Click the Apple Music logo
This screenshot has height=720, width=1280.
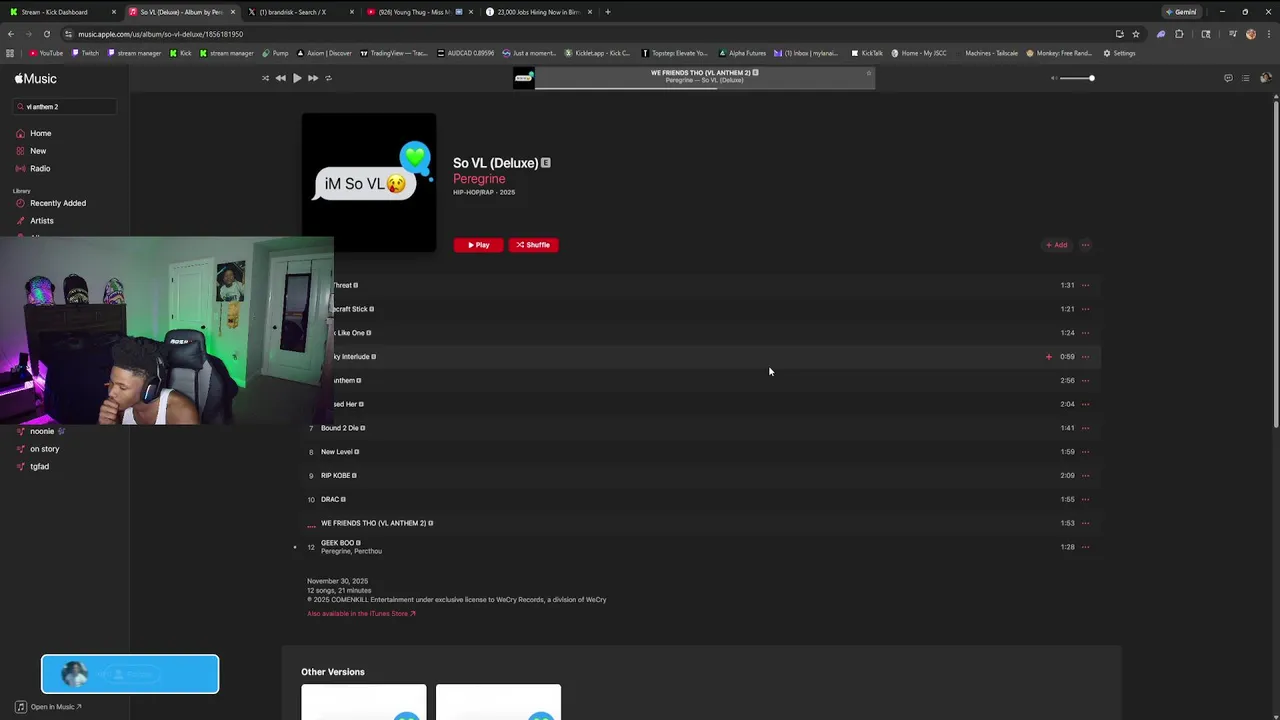tap(36, 78)
